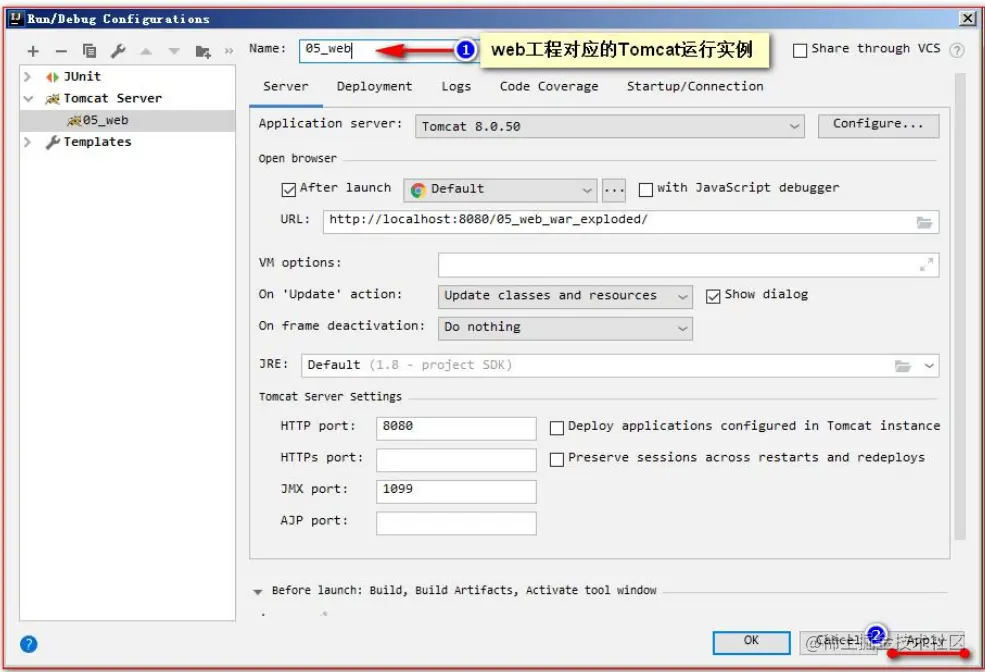Copy configuration icon in toolbar
This screenshot has height=672, width=985.
pos(89,51)
